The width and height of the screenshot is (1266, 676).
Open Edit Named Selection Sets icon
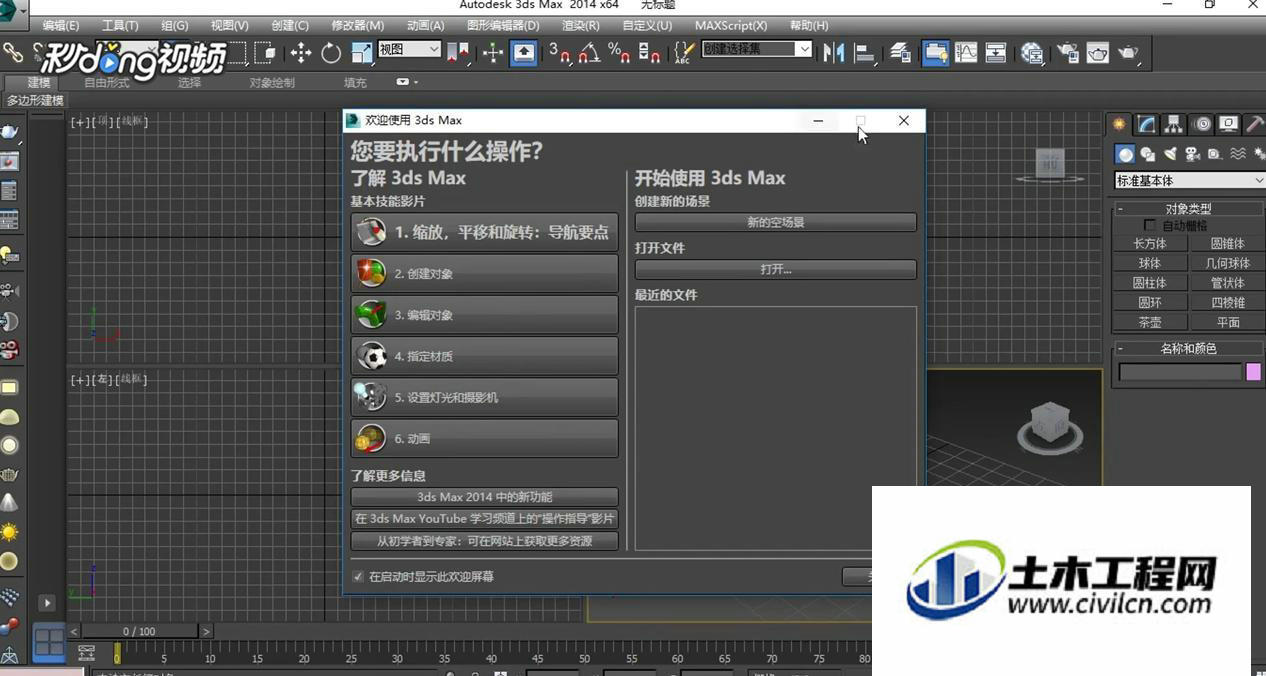pos(684,53)
